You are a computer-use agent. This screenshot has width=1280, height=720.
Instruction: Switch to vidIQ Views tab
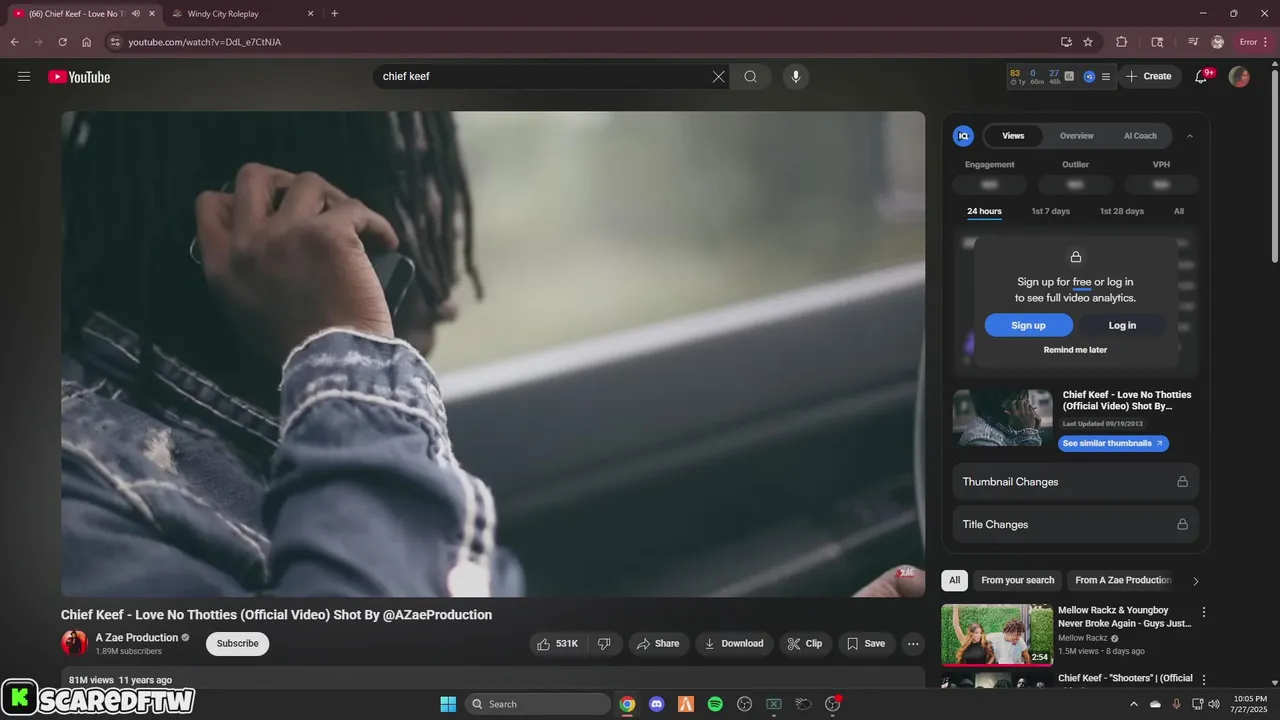1013,136
